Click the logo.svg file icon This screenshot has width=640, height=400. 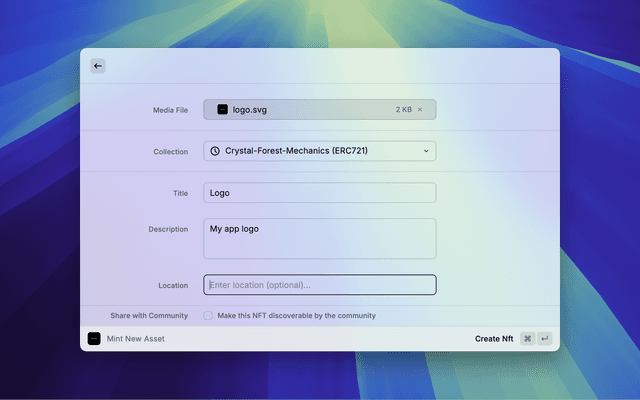(x=222, y=110)
